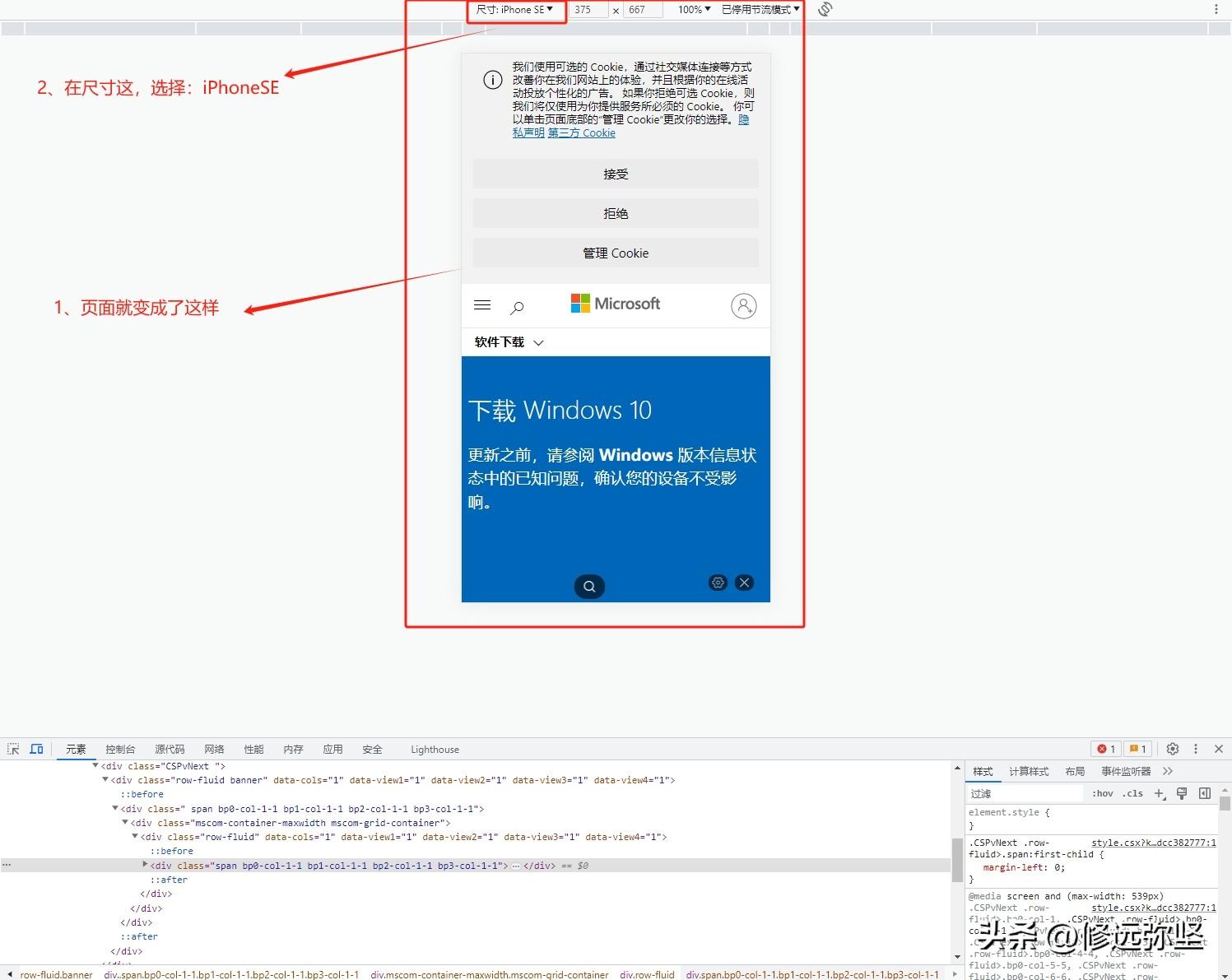This screenshot has width=1232, height=980.
Task: Switch to the 控制台 tab
Action: [x=120, y=749]
